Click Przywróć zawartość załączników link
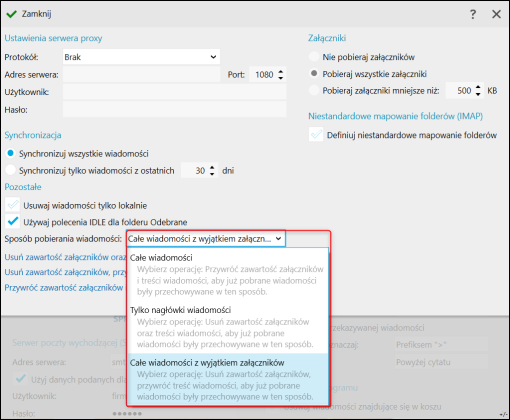This screenshot has width=510, height=420. coord(64,288)
